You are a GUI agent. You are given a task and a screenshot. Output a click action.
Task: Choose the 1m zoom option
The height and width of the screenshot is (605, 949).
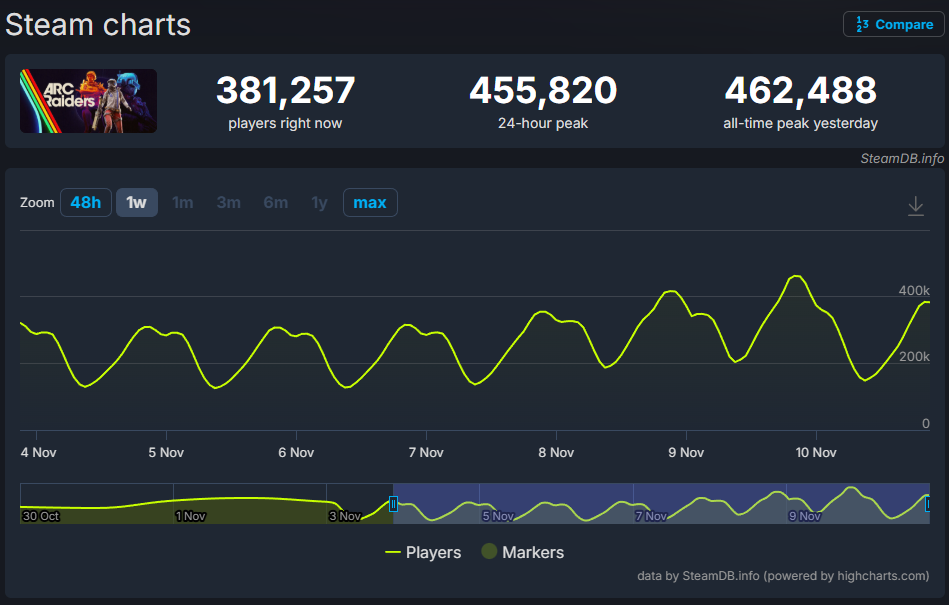pos(183,203)
